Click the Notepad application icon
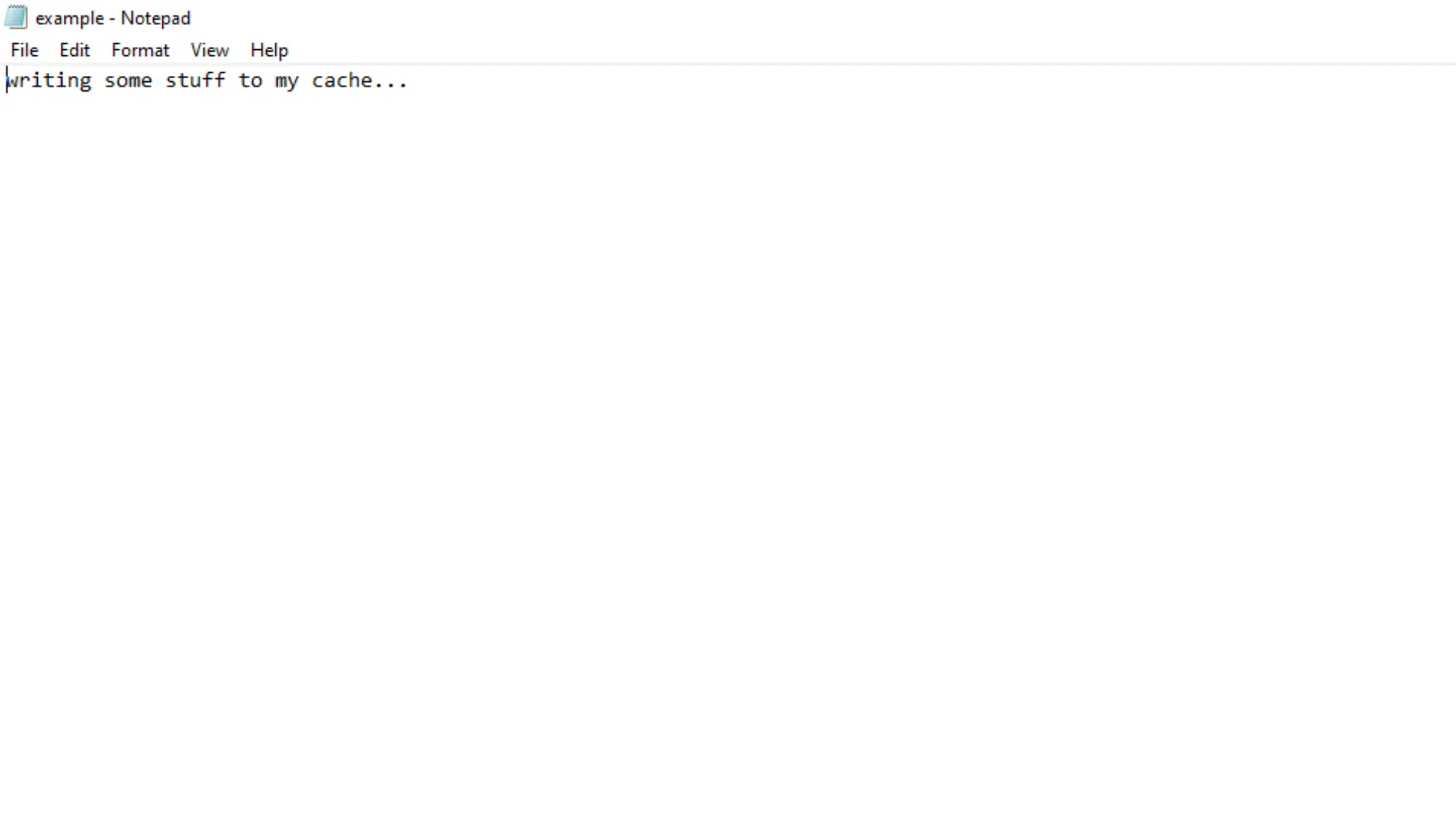This screenshot has width=1456, height=819. point(16,17)
